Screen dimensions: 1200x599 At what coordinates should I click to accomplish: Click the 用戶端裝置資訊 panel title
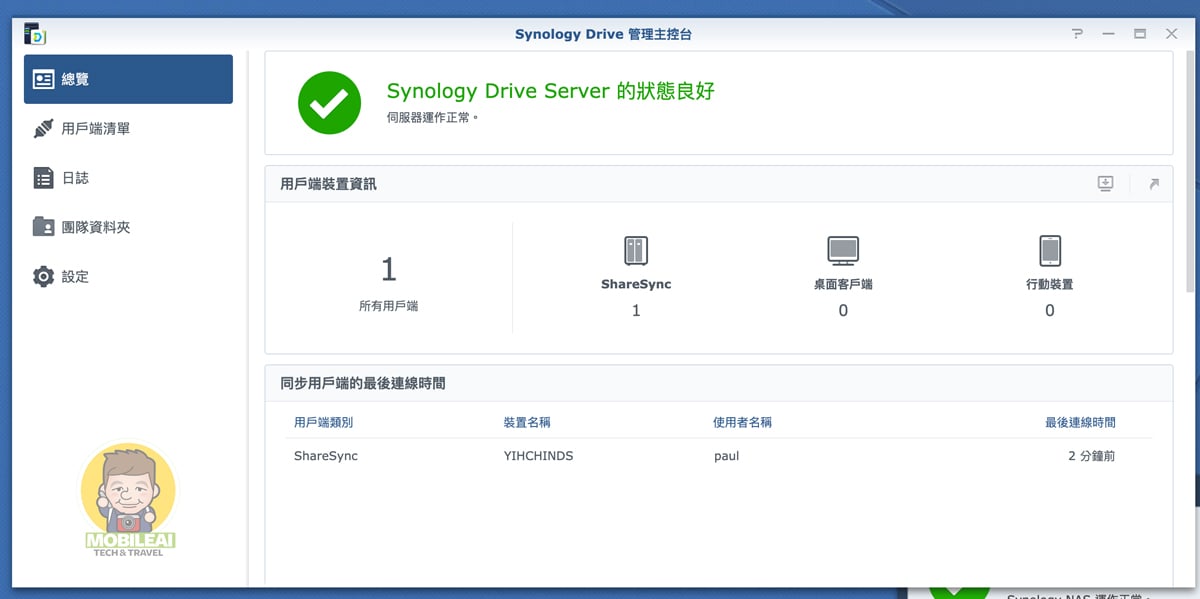(328, 184)
